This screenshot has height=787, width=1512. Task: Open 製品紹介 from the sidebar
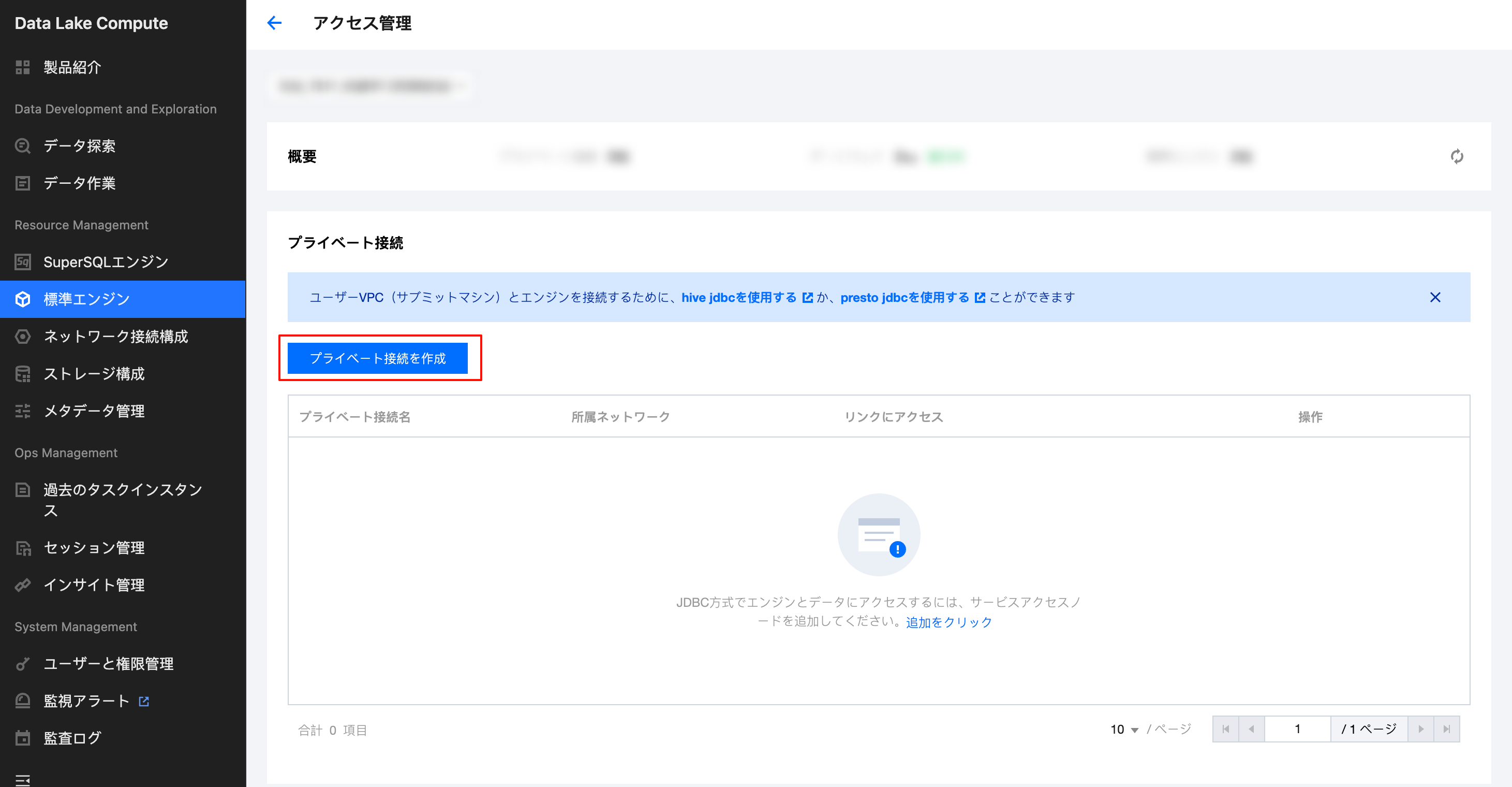coord(72,67)
